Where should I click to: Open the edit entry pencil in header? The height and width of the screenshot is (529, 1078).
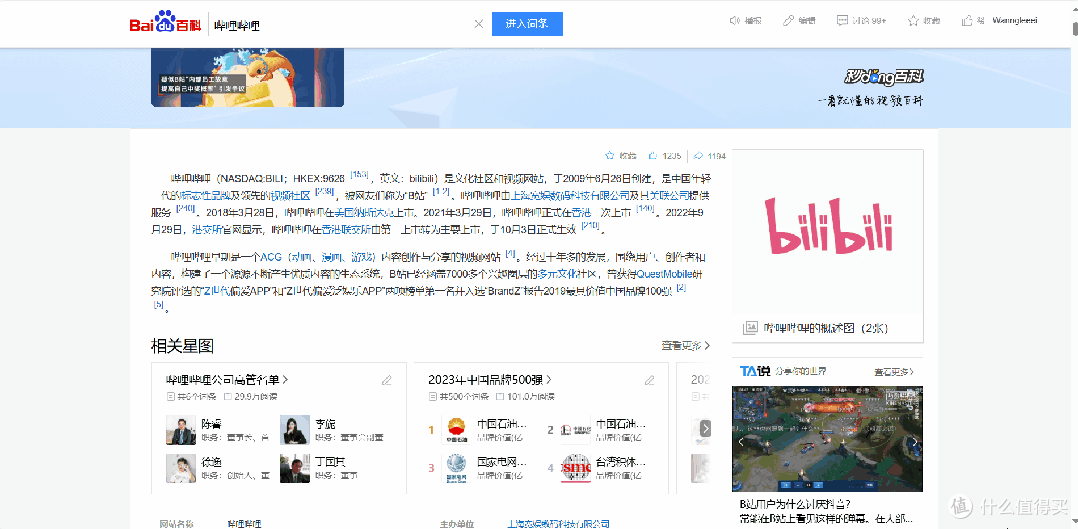pos(789,21)
